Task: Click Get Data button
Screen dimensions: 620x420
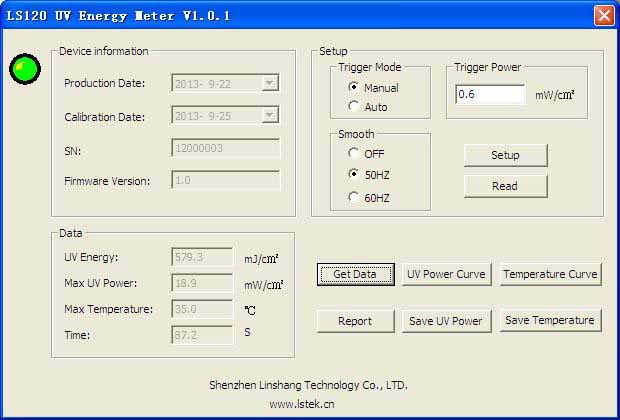Action: [x=355, y=274]
